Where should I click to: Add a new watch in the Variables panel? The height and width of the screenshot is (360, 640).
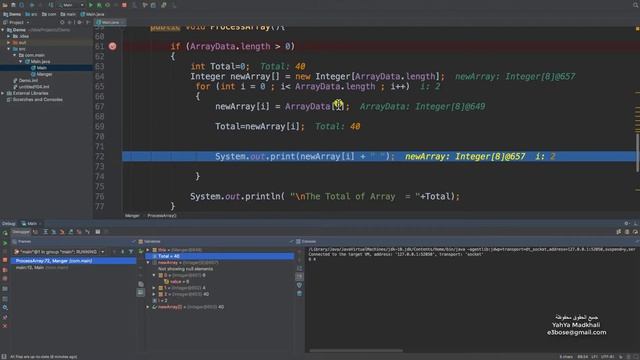coord(140,251)
